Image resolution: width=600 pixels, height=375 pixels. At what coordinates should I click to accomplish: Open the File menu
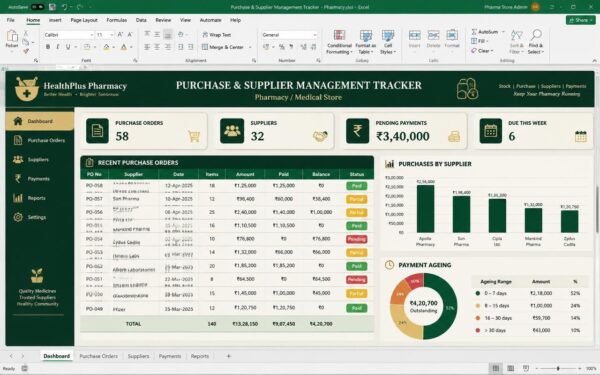(11, 20)
